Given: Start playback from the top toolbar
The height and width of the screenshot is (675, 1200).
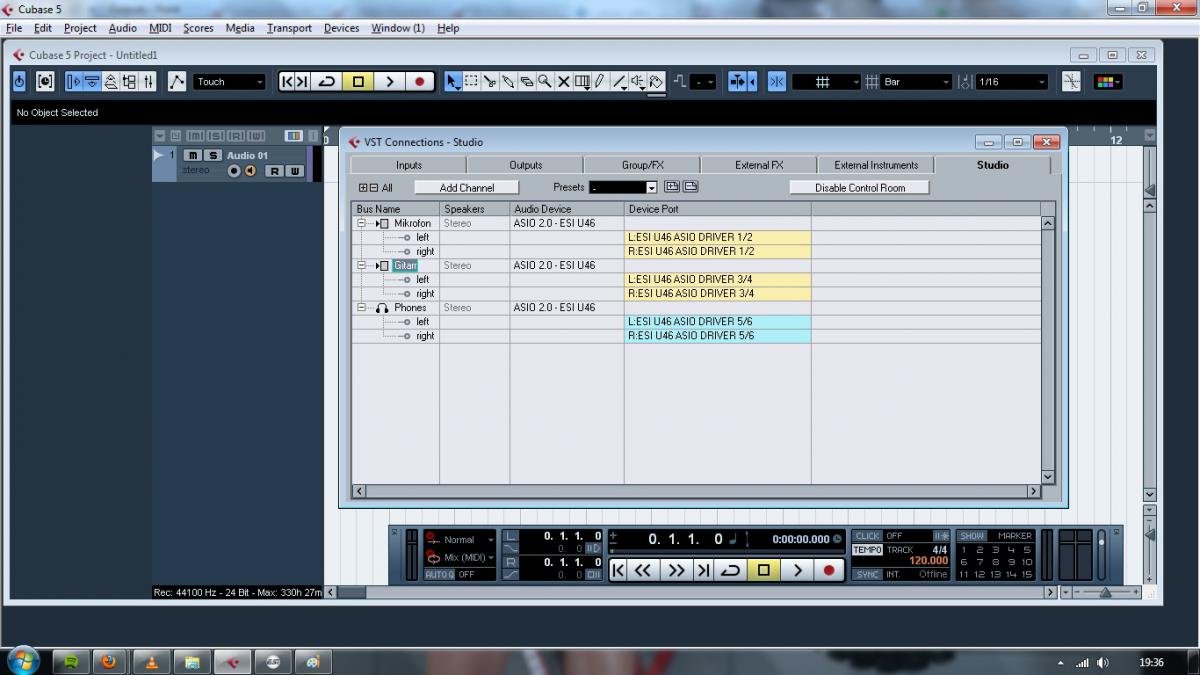Looking at the screenshot, I should [389, 82].
